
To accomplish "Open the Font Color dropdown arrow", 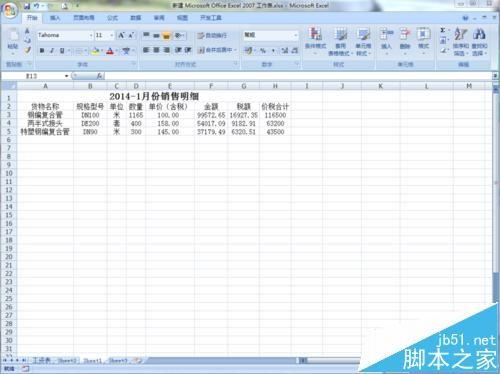I will click(x=116, y=51).
